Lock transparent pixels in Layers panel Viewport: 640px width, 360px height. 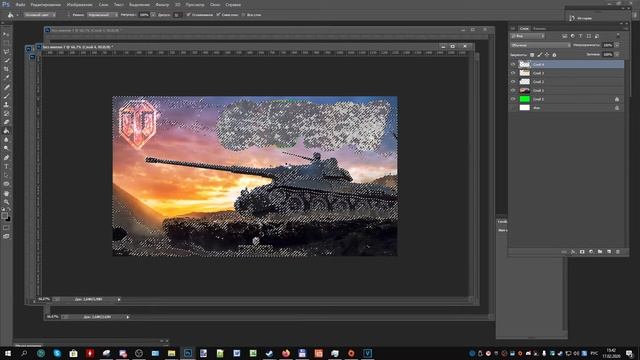click(532, 55)
